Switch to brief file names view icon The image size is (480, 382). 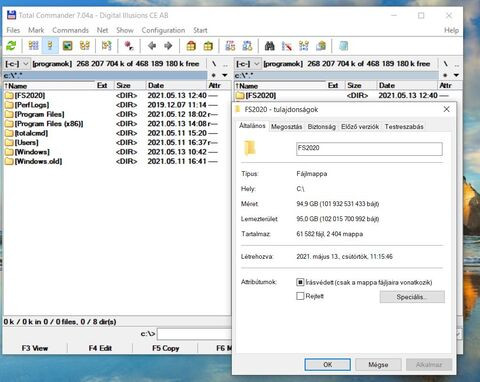coord(33,46)
